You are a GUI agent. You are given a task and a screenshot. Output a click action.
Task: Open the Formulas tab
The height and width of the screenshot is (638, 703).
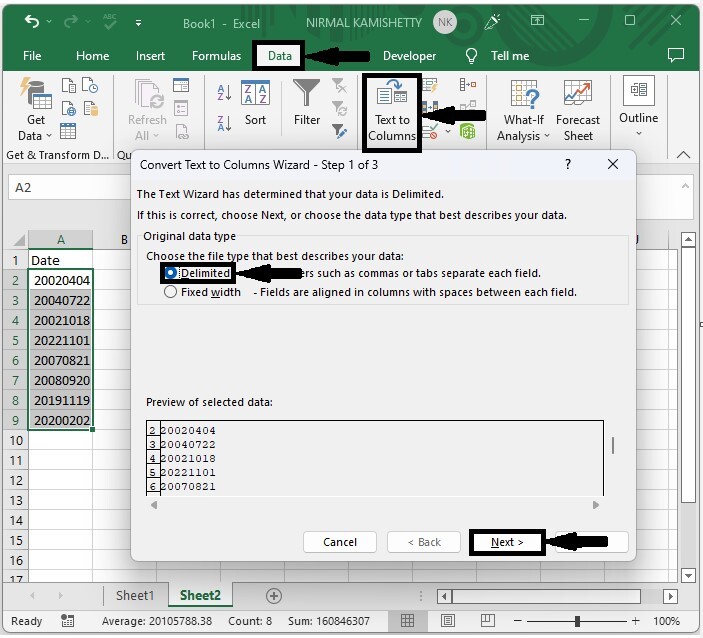216,56
